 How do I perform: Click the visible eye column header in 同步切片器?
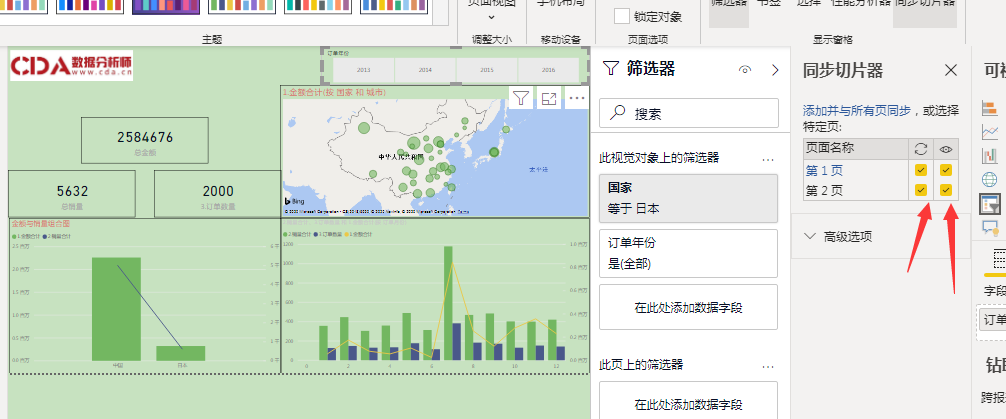click(946, 149)
